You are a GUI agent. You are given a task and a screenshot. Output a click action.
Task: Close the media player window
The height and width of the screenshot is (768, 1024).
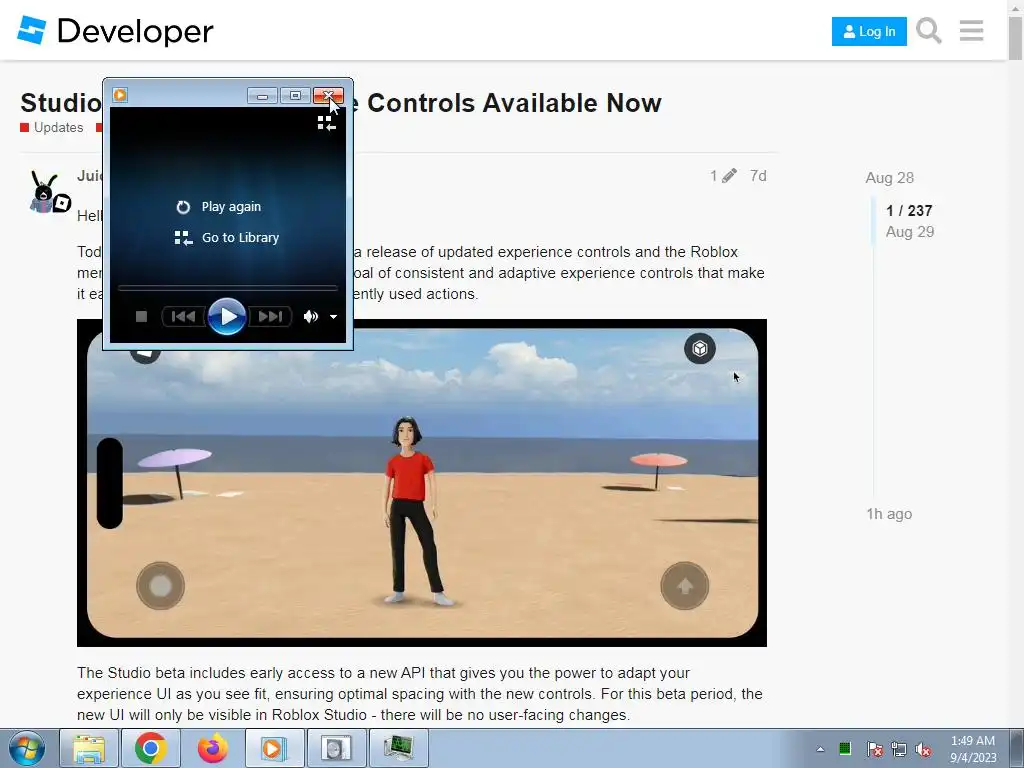click(x=328, y=96)
